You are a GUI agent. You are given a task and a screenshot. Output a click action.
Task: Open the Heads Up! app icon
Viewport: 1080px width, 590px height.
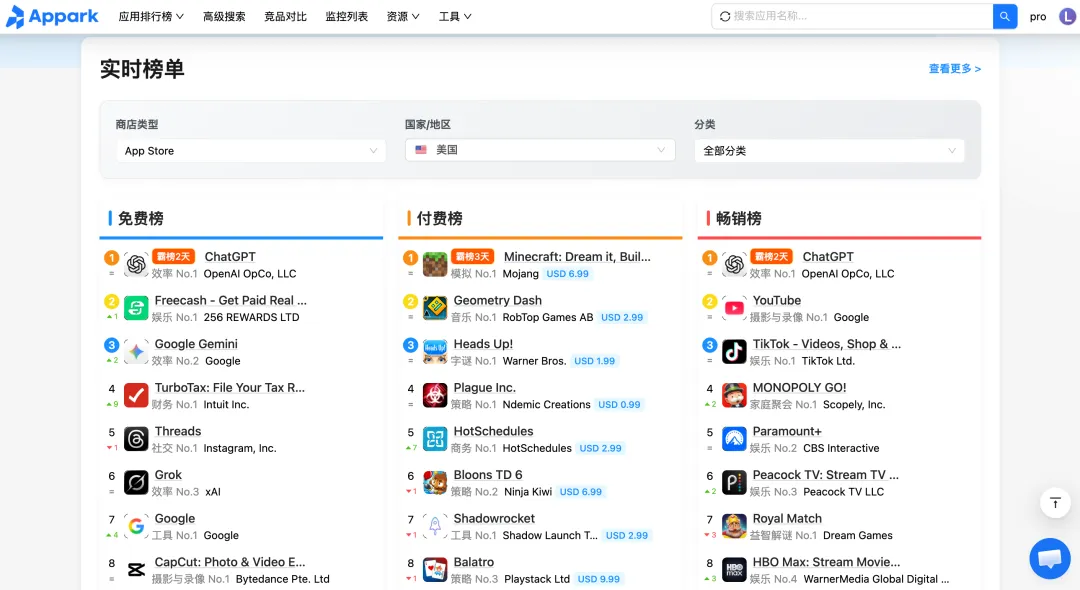(435, 352)
